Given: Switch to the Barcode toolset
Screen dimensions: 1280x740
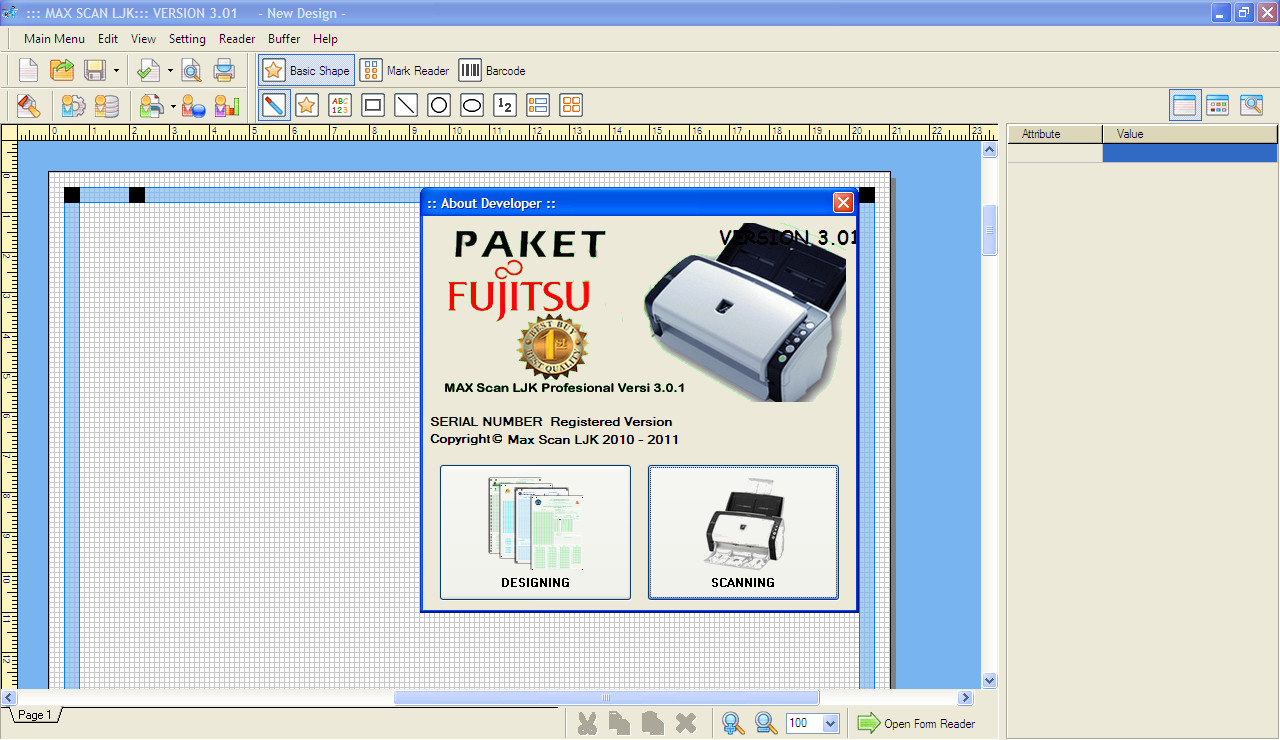Looking at the screenshot, I should click(492, 70).
